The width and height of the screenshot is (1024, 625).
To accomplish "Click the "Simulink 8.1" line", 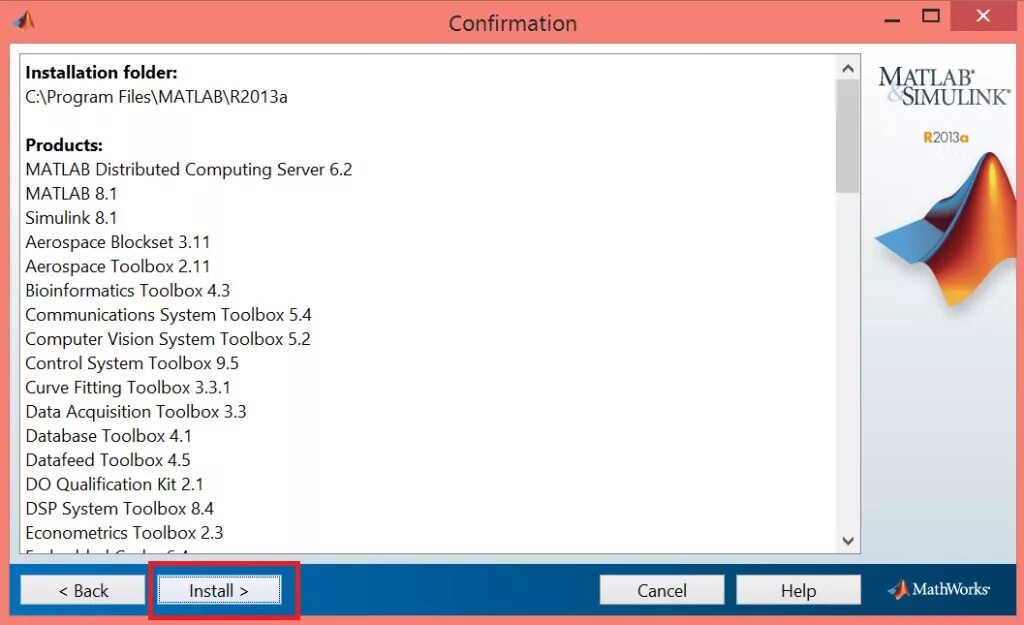I will [x=71, y=217].
